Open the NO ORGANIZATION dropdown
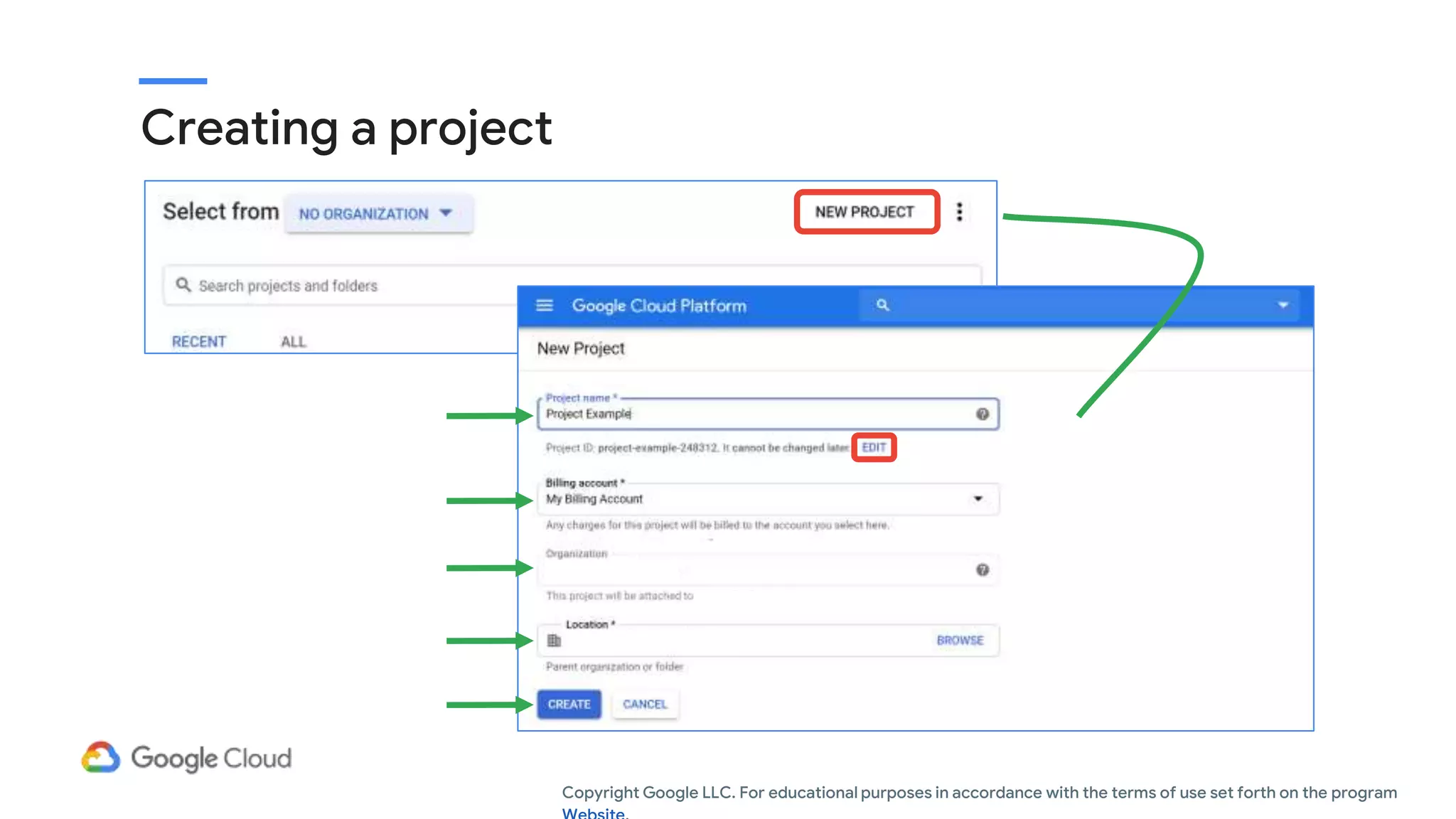This screenshot has width=1456, height=819. click(378, 213)
